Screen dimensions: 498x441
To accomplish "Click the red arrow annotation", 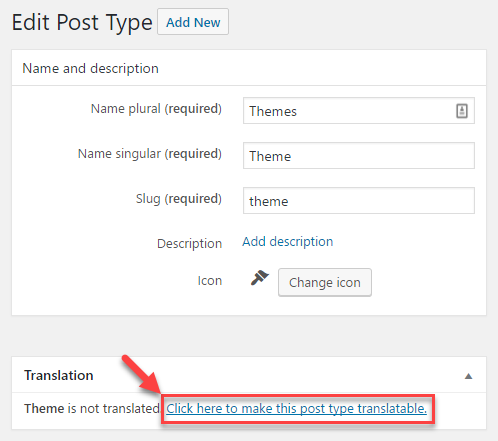I will pyautogui.click(x=142, y=374).
